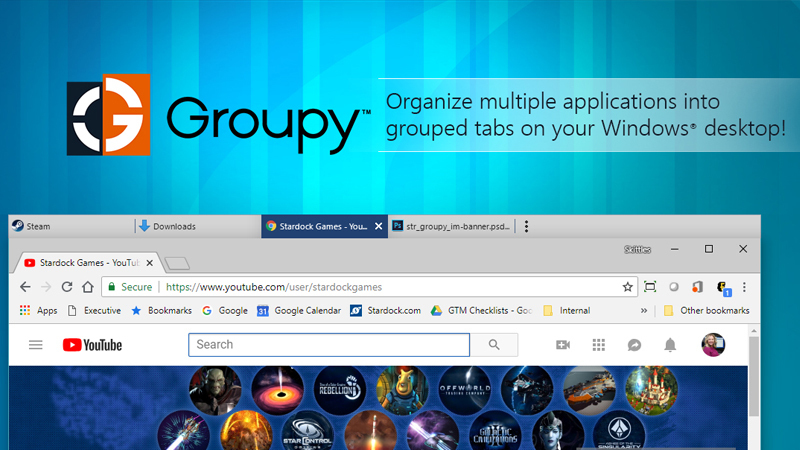Click the extension icon with badge 1

click(x=723, y=288)
